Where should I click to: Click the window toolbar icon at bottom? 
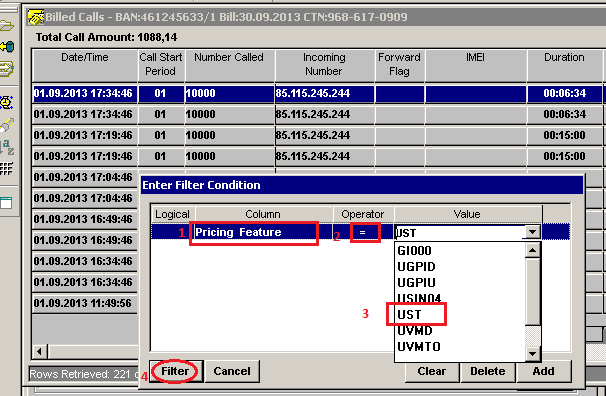[x=6, y=202]
